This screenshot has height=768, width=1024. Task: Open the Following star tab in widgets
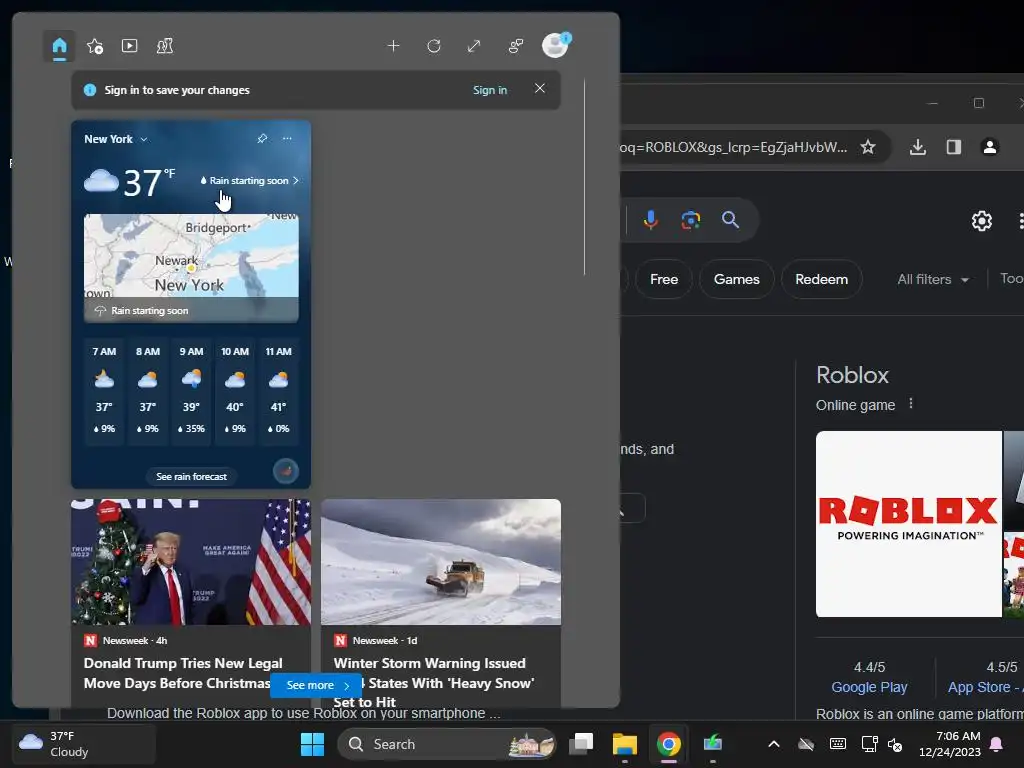(95, 46)
